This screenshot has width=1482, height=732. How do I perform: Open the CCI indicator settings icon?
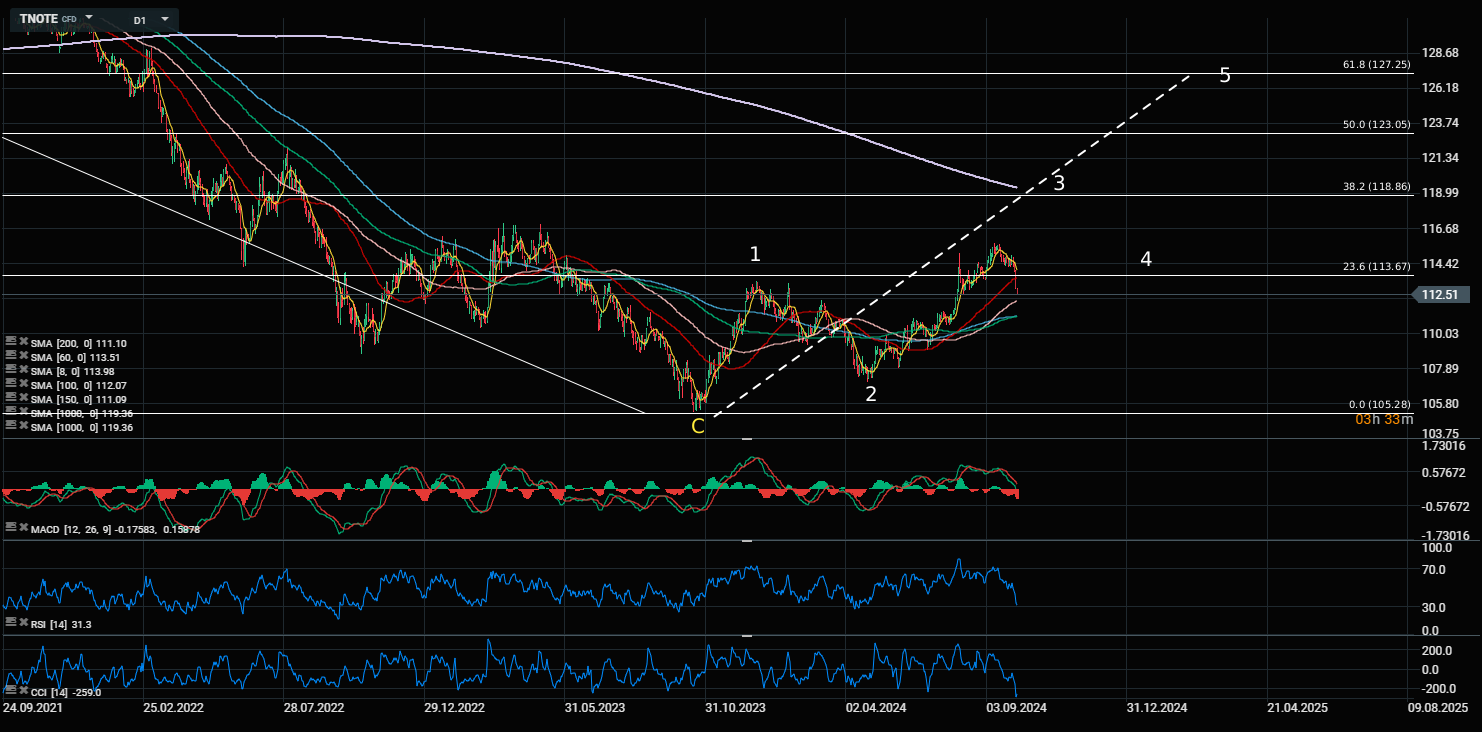click(x=10, y=690)
